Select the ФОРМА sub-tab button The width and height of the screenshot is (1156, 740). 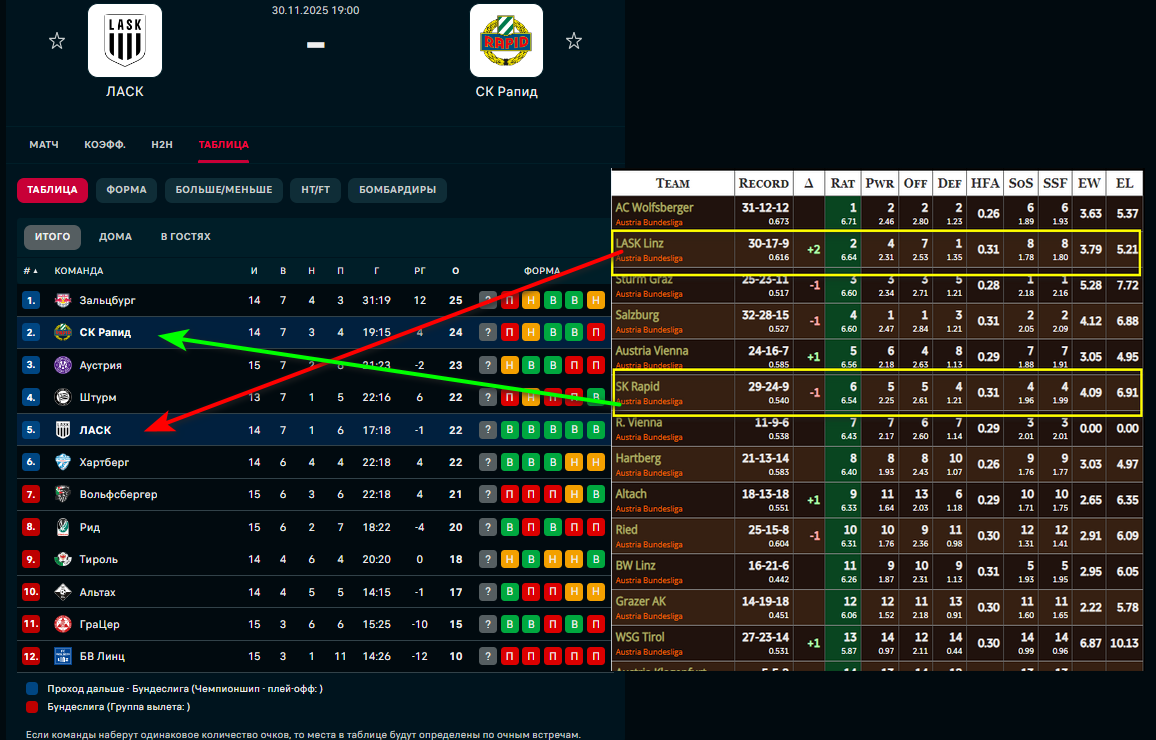pyautogui.click(x=127, y=190)
